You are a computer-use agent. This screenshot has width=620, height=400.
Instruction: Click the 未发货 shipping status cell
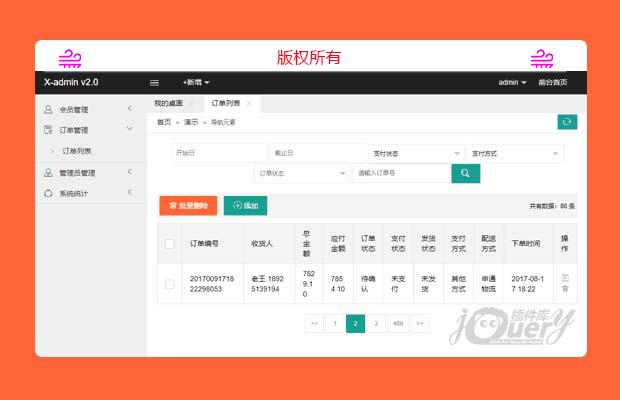pos(428,284)
